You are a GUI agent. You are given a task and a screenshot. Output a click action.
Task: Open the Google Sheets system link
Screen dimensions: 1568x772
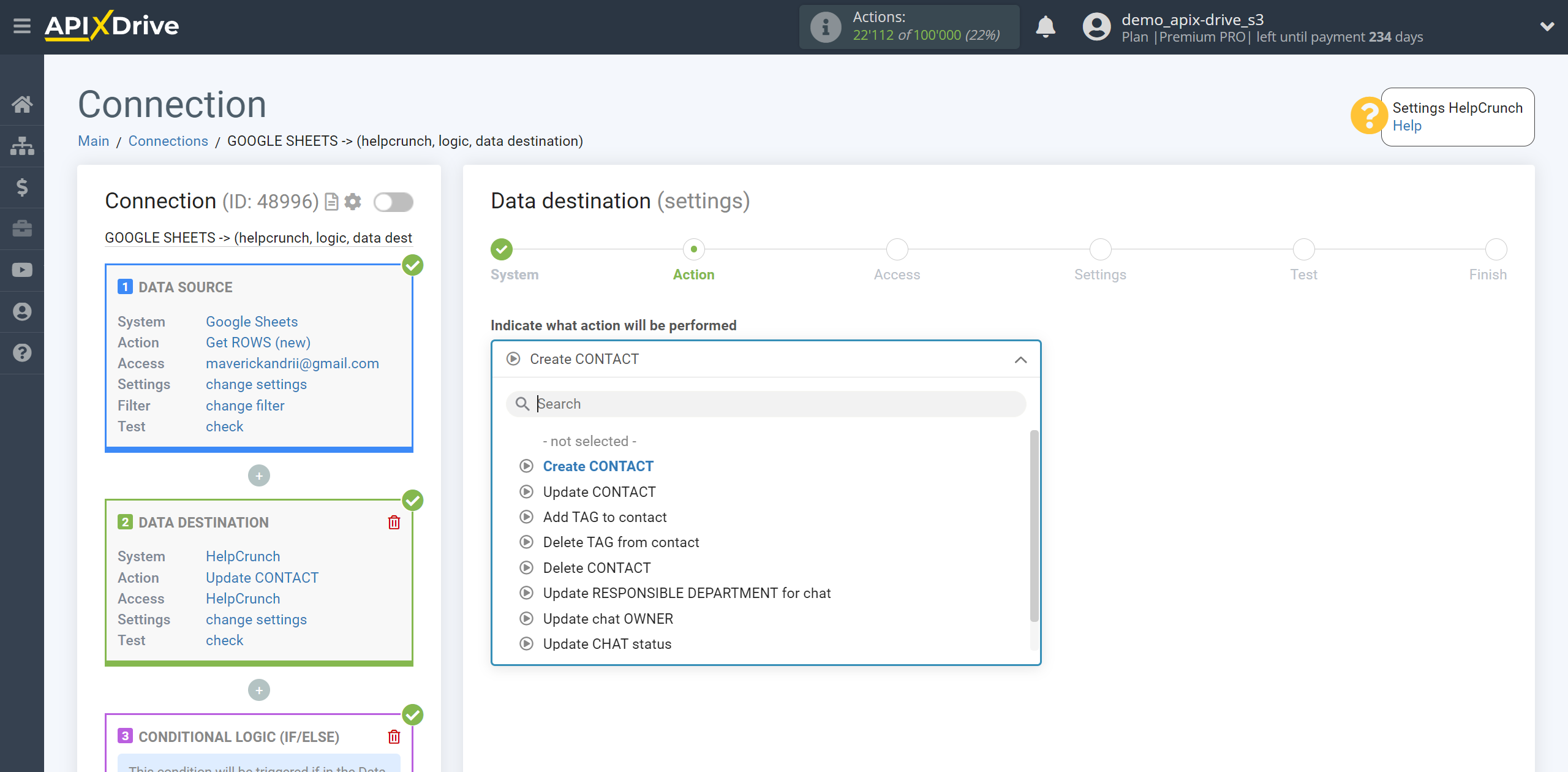252,322
